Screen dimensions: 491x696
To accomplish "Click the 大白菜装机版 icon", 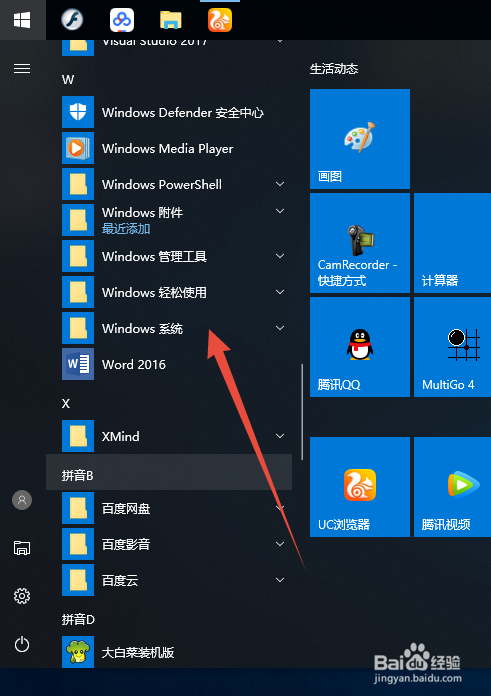I will click(x=78, y=652).
